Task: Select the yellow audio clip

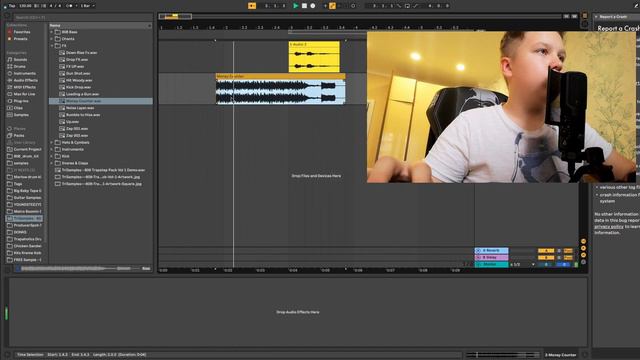Action: tap(314, 57)
